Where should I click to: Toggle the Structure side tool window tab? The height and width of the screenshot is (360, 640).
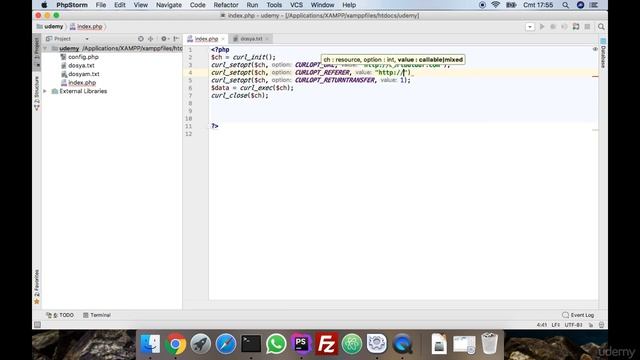(x=37, y=93)
